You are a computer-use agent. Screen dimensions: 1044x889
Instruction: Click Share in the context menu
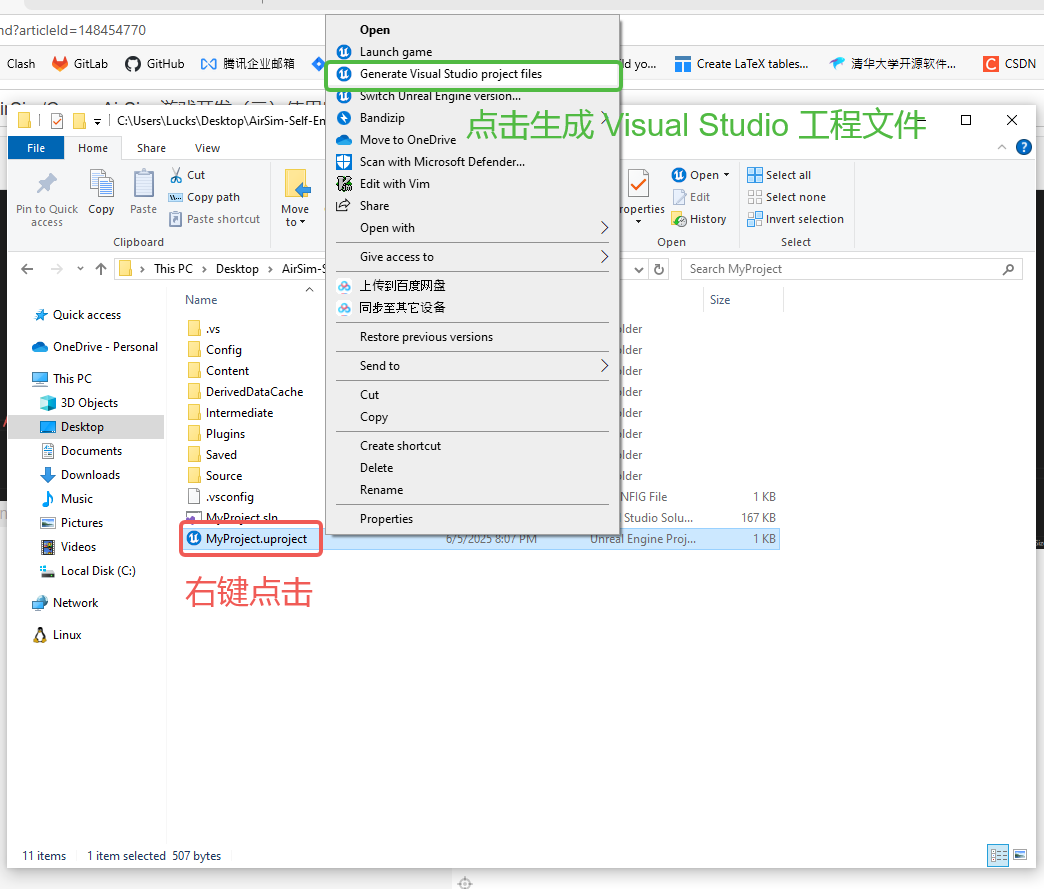[472, 206]
